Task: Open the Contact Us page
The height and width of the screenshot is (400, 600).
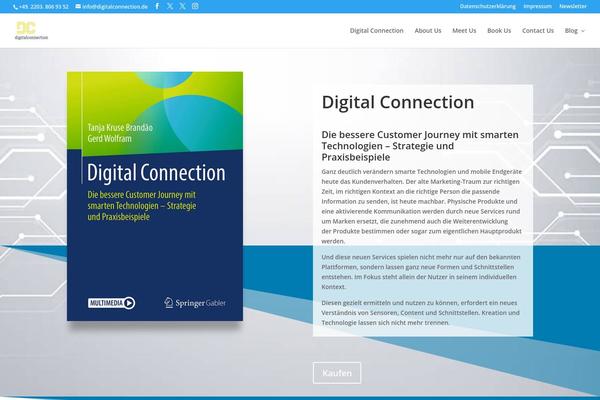Action: point(538,31)
